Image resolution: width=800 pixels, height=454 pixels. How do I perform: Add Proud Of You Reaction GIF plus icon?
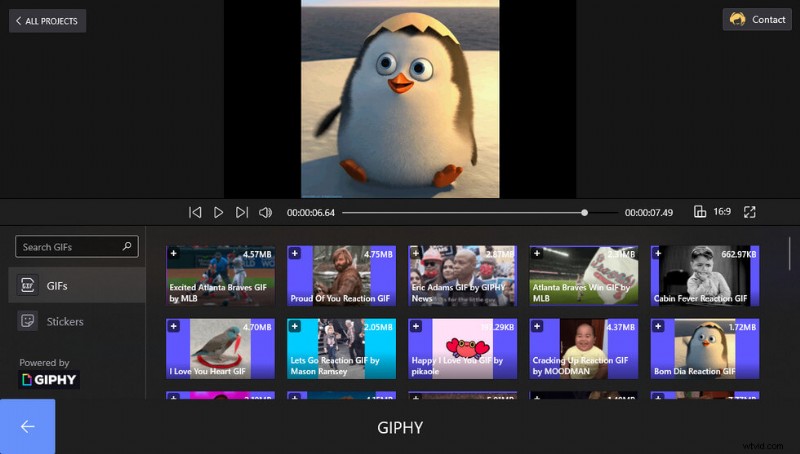pyautogui.click(x=294, y=254)
